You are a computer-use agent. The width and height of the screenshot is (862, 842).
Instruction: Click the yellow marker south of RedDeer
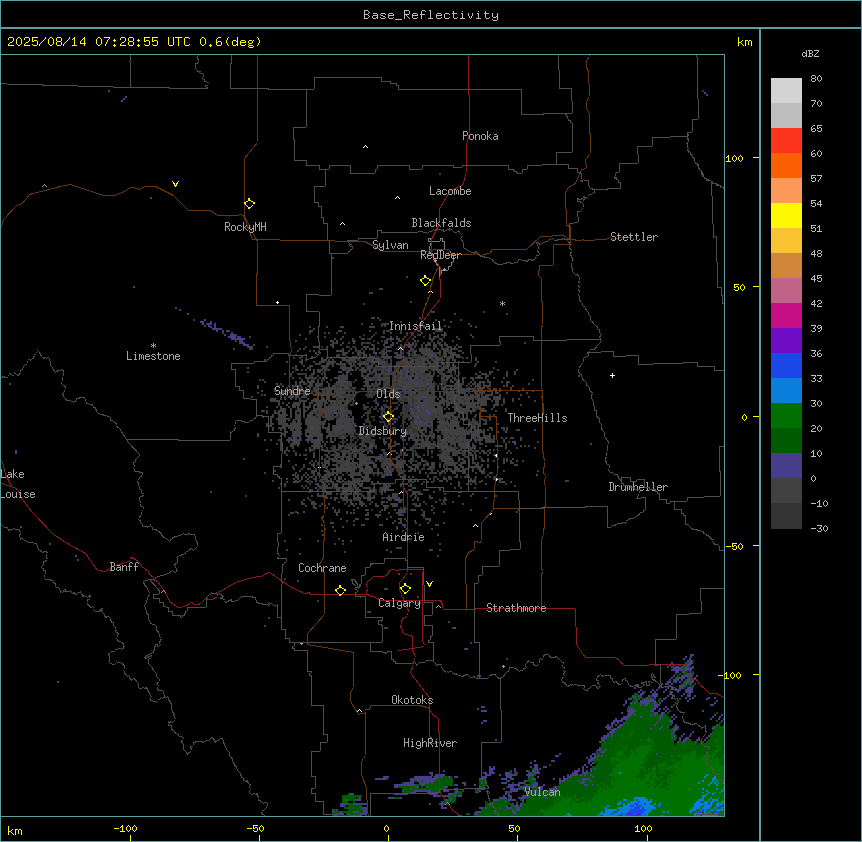(x=426, y=281)
